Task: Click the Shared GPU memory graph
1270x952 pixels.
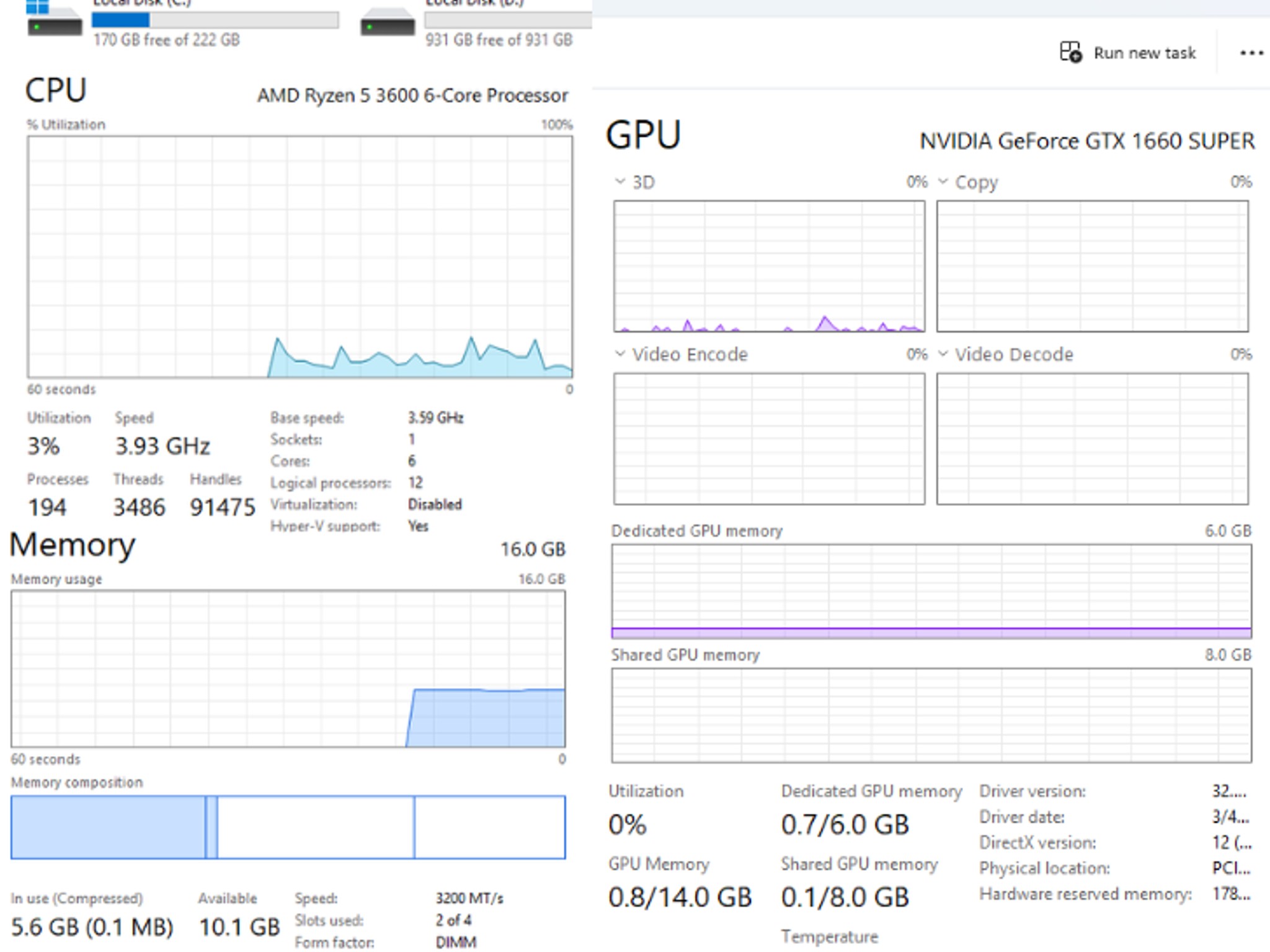Action: tap(931, 715)
